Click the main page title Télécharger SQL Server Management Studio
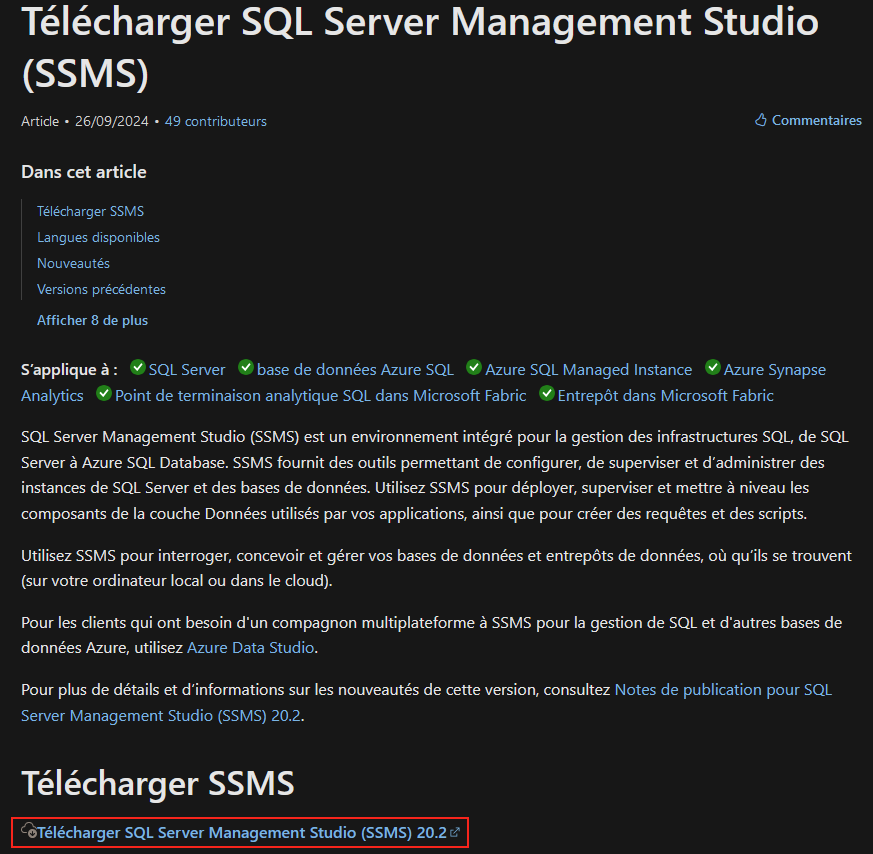This screenshot has width=873, height=854. tap(420, 47)
